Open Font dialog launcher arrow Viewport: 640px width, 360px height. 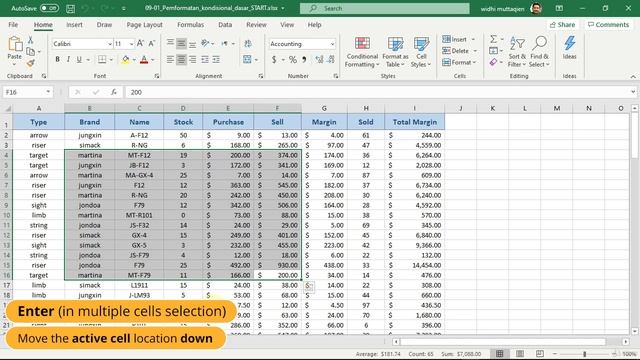(x=157, y=76)
